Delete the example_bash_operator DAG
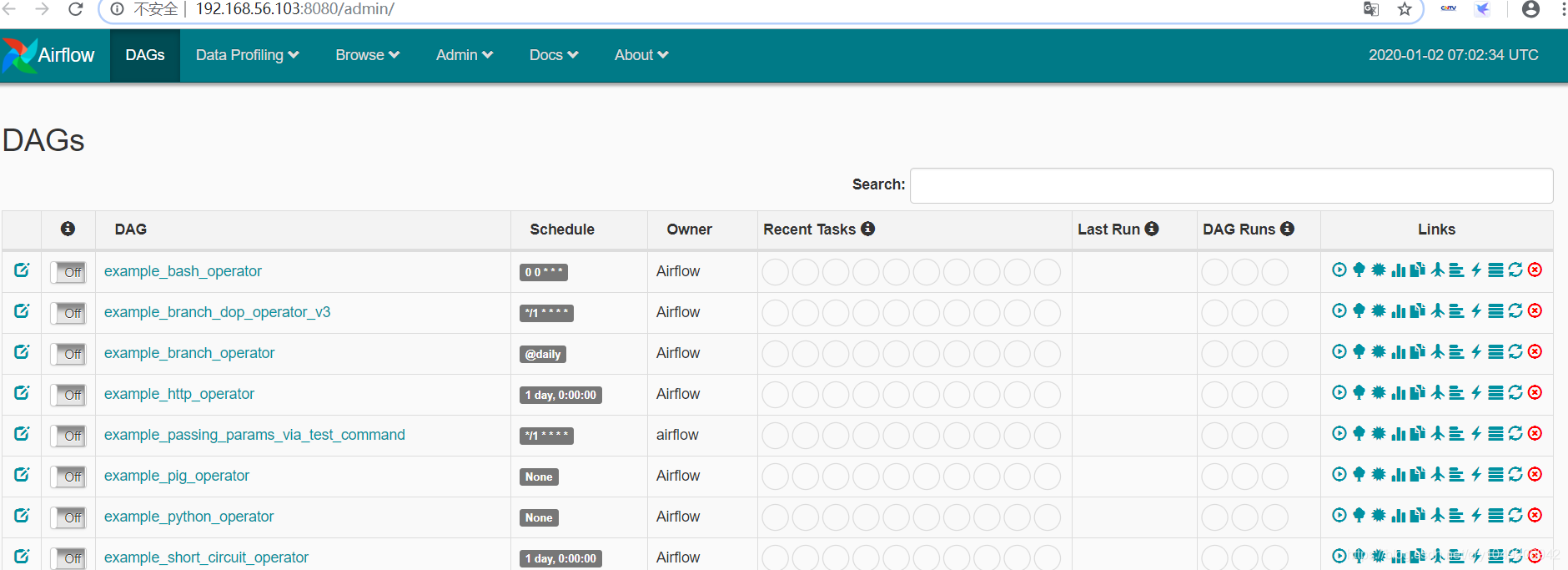Screen dimensions: 1568x570 (1535, 270)
